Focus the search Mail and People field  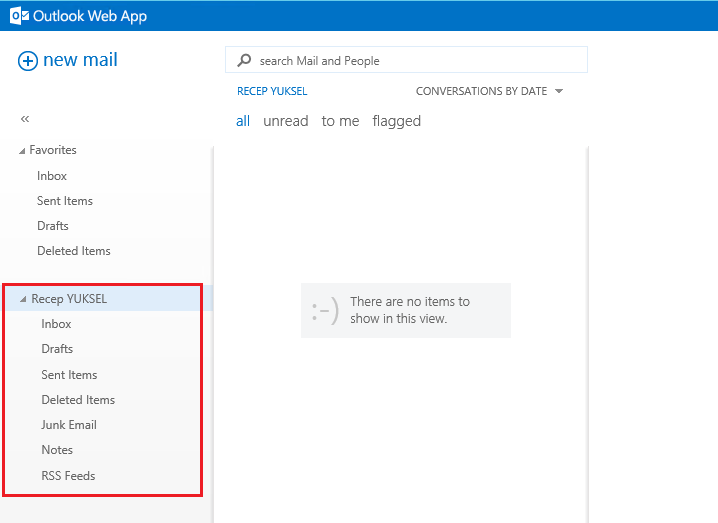[x=406, y=60]
